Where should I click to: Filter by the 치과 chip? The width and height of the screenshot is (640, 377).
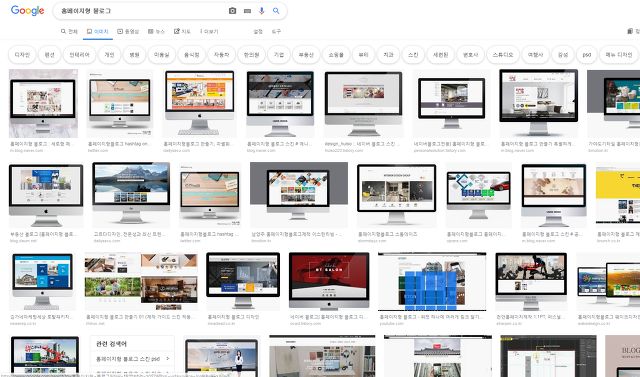tap(388, 55)
